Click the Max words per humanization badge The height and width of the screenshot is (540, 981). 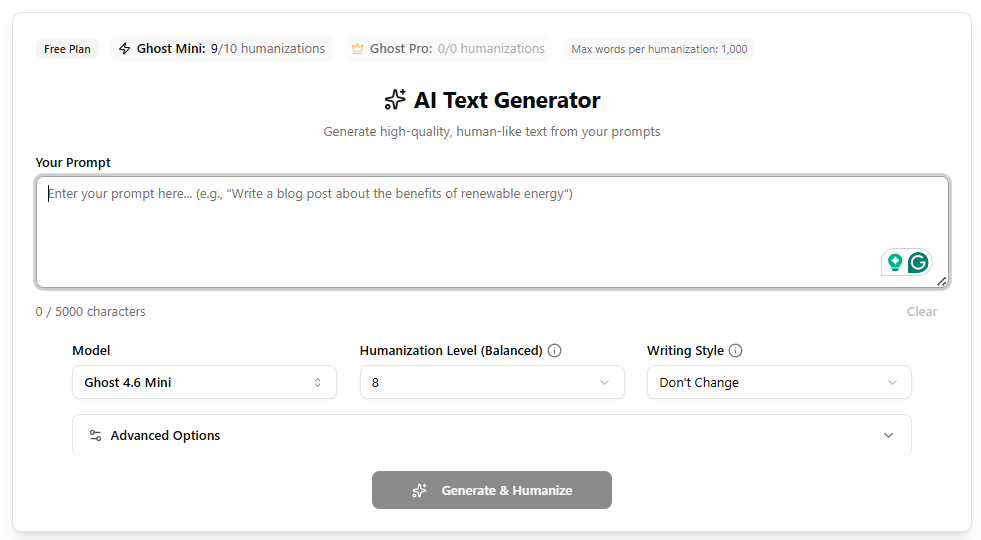(x=659, y=49)
